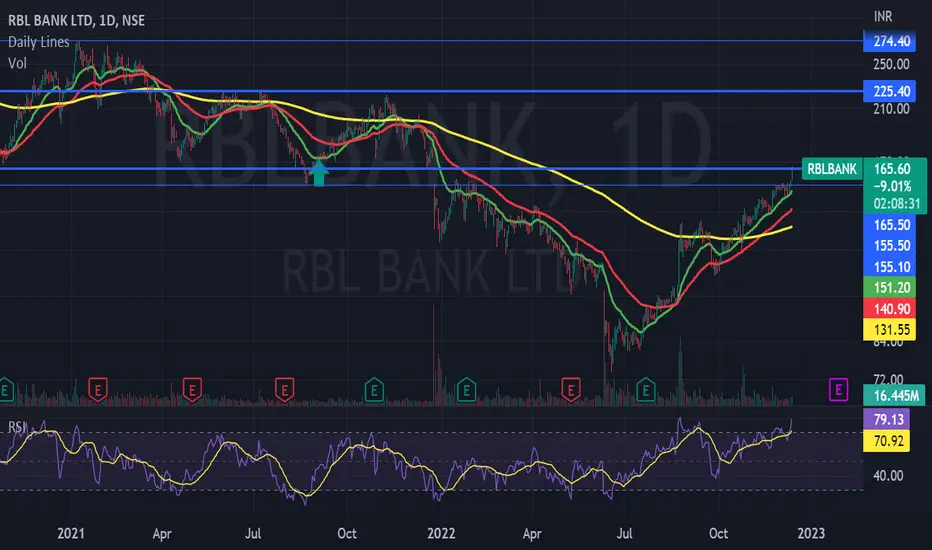Click the 40.00 RSI axis value

pyautogui.click(x=888, y=476)
